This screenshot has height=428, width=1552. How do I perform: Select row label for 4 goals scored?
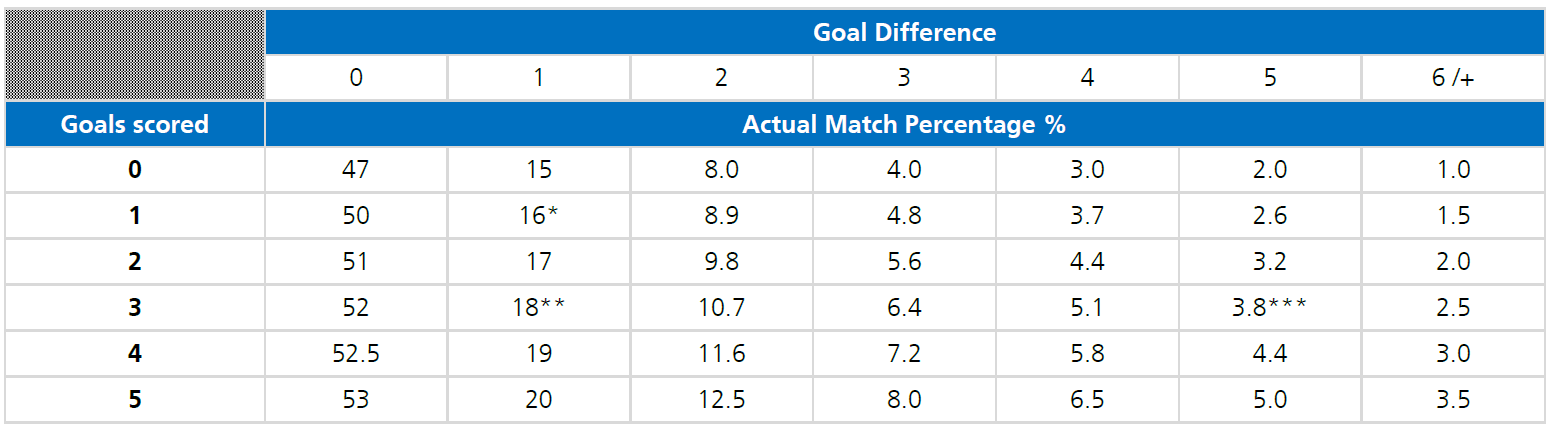pyautogui.click(x=135, y=354)
